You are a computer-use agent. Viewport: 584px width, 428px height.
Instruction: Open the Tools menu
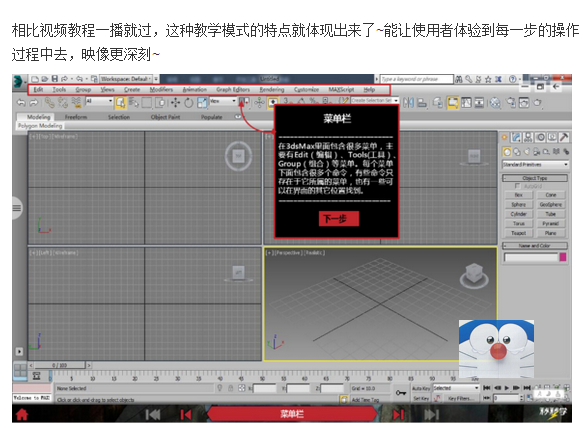tap(59, 89)
